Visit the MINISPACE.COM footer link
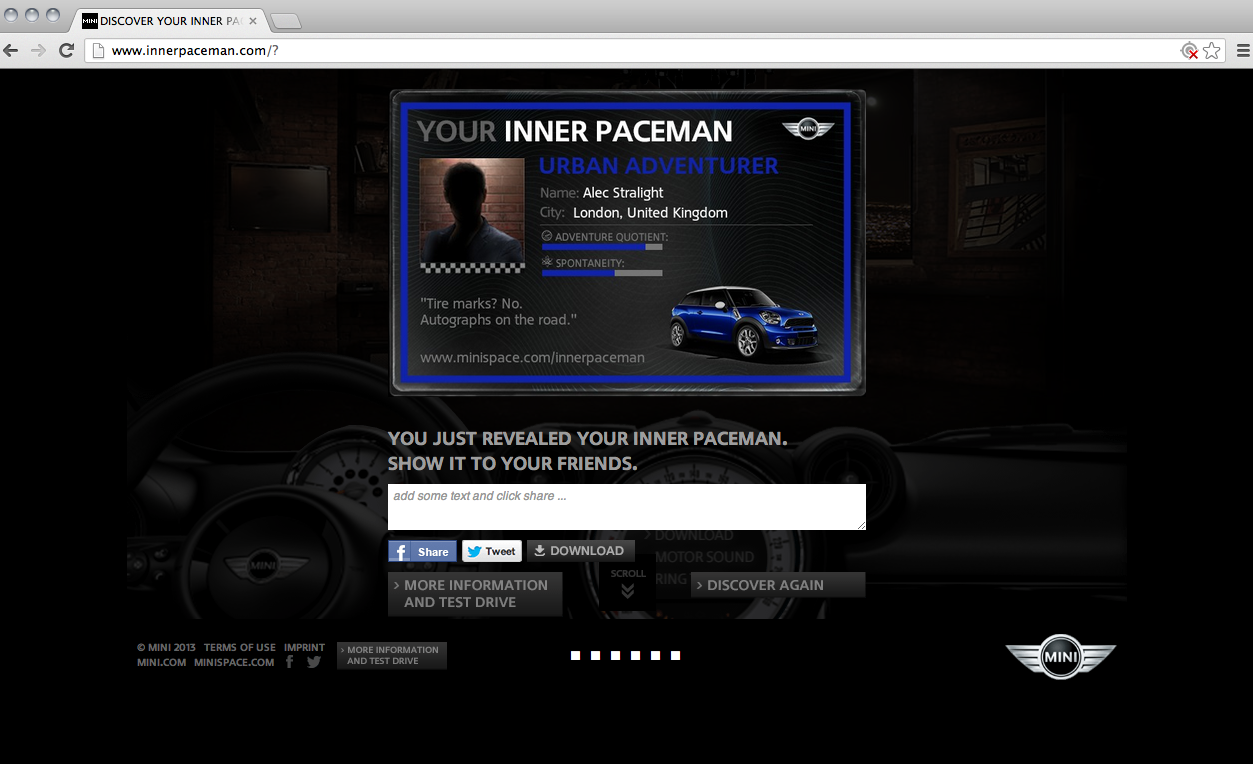Screen dimensions: 1253x764 [234, 662]
